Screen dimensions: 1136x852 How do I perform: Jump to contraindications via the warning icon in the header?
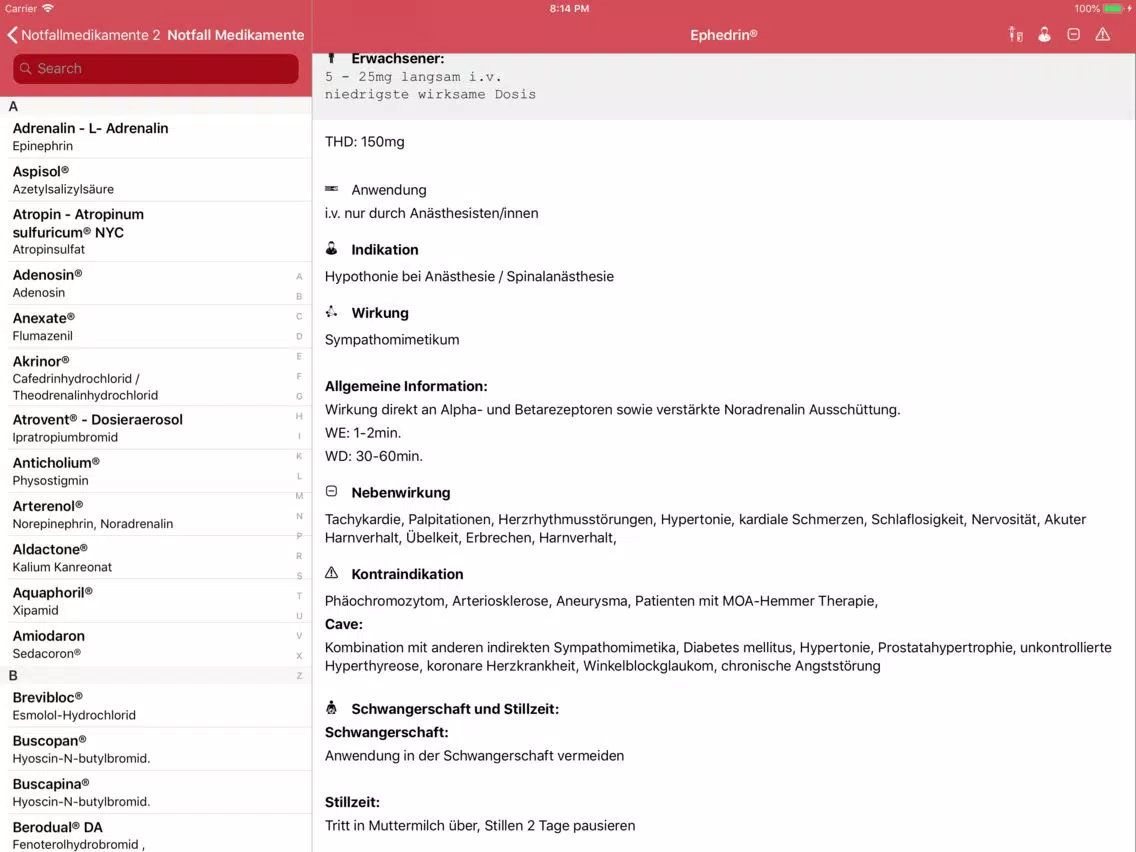click(x=1103, y=35)
